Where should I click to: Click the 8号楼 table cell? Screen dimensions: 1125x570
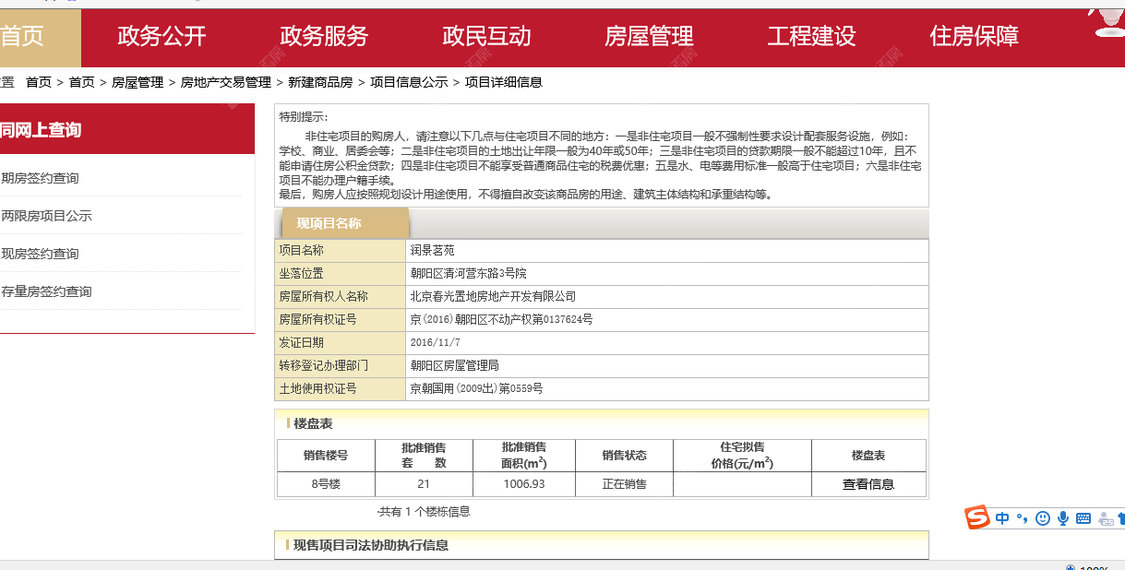(326, 484)
